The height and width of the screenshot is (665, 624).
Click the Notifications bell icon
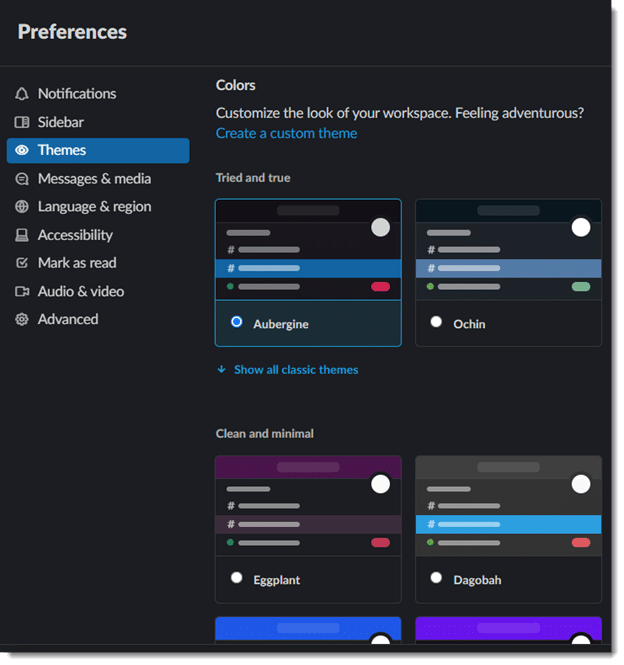click(x=22, y=94)
